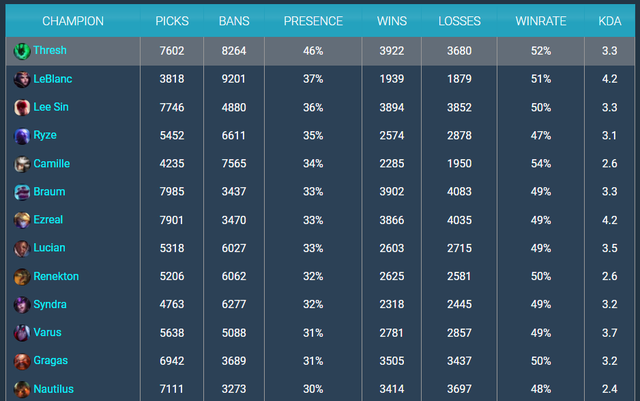Click the Varus champion portrait
The height and width of the screenshot is (401, 640).
(22, 333)
